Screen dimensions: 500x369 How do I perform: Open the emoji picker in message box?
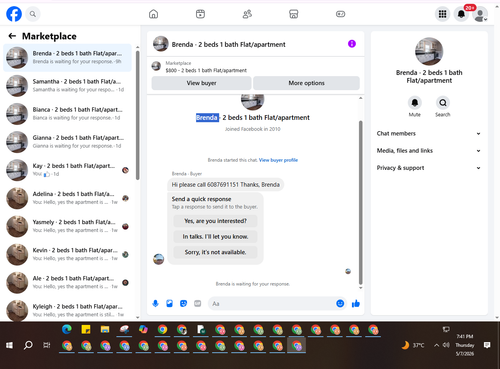(340, 303)
